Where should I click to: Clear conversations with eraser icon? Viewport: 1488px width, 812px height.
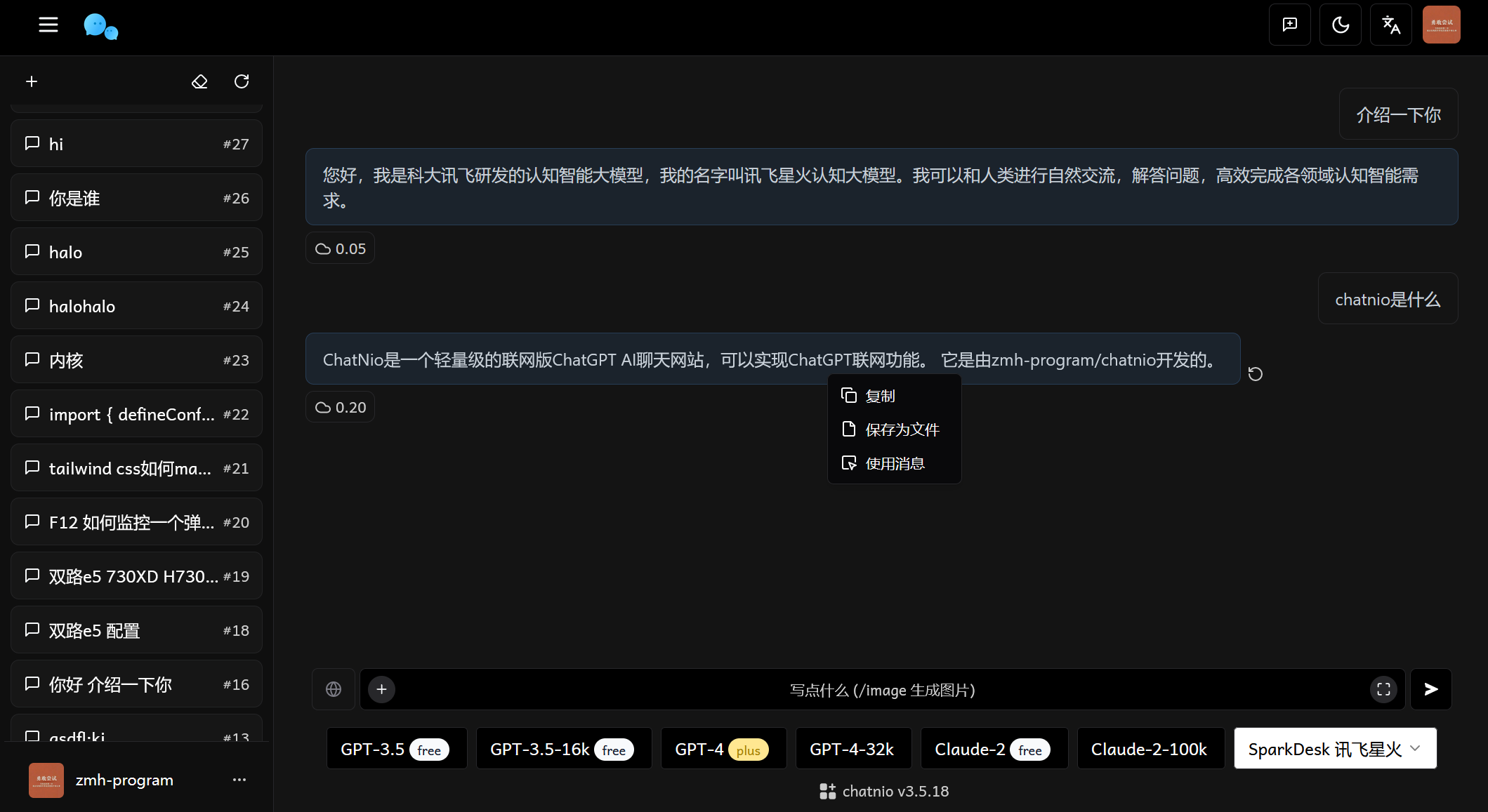199,81
